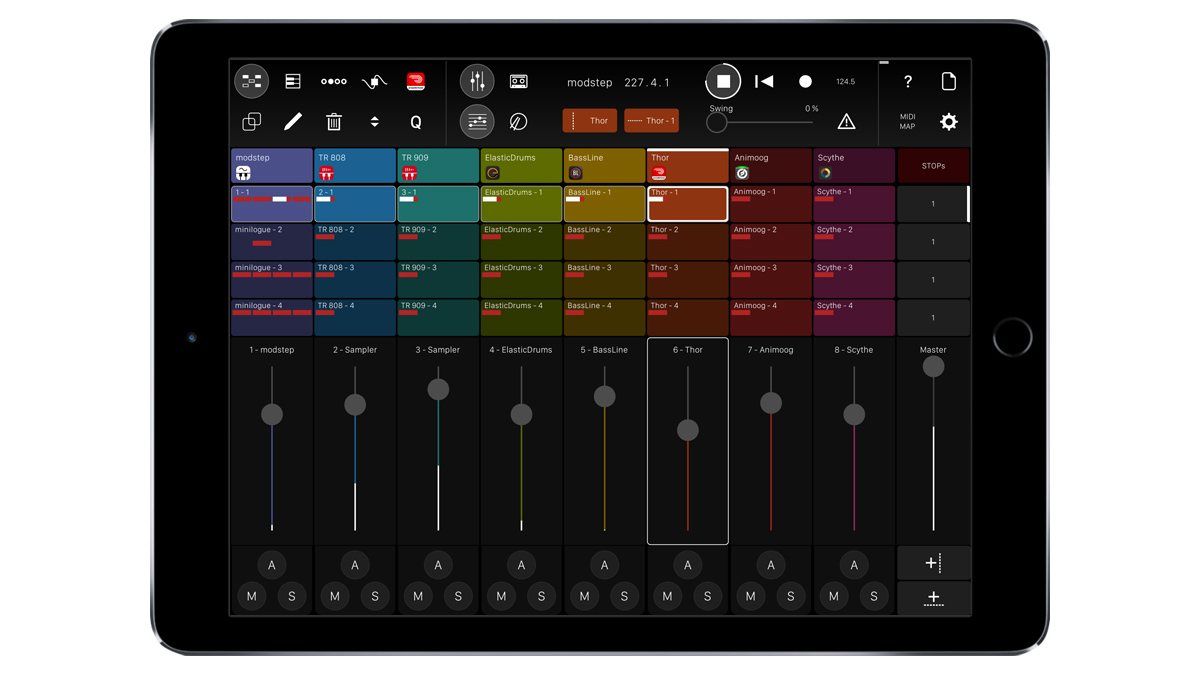Add a new track column
This screenshot has height=675, width=1200.
[x=933, y=563]
